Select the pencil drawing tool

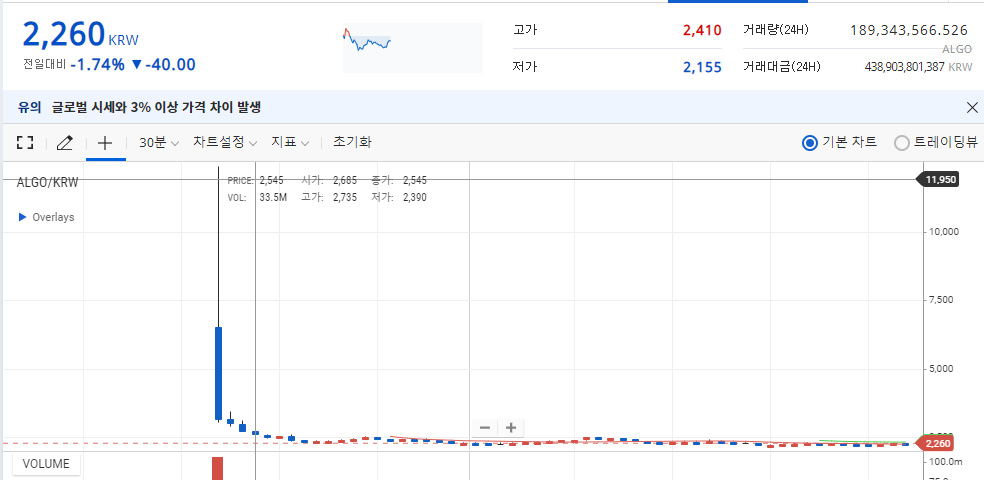64,142
